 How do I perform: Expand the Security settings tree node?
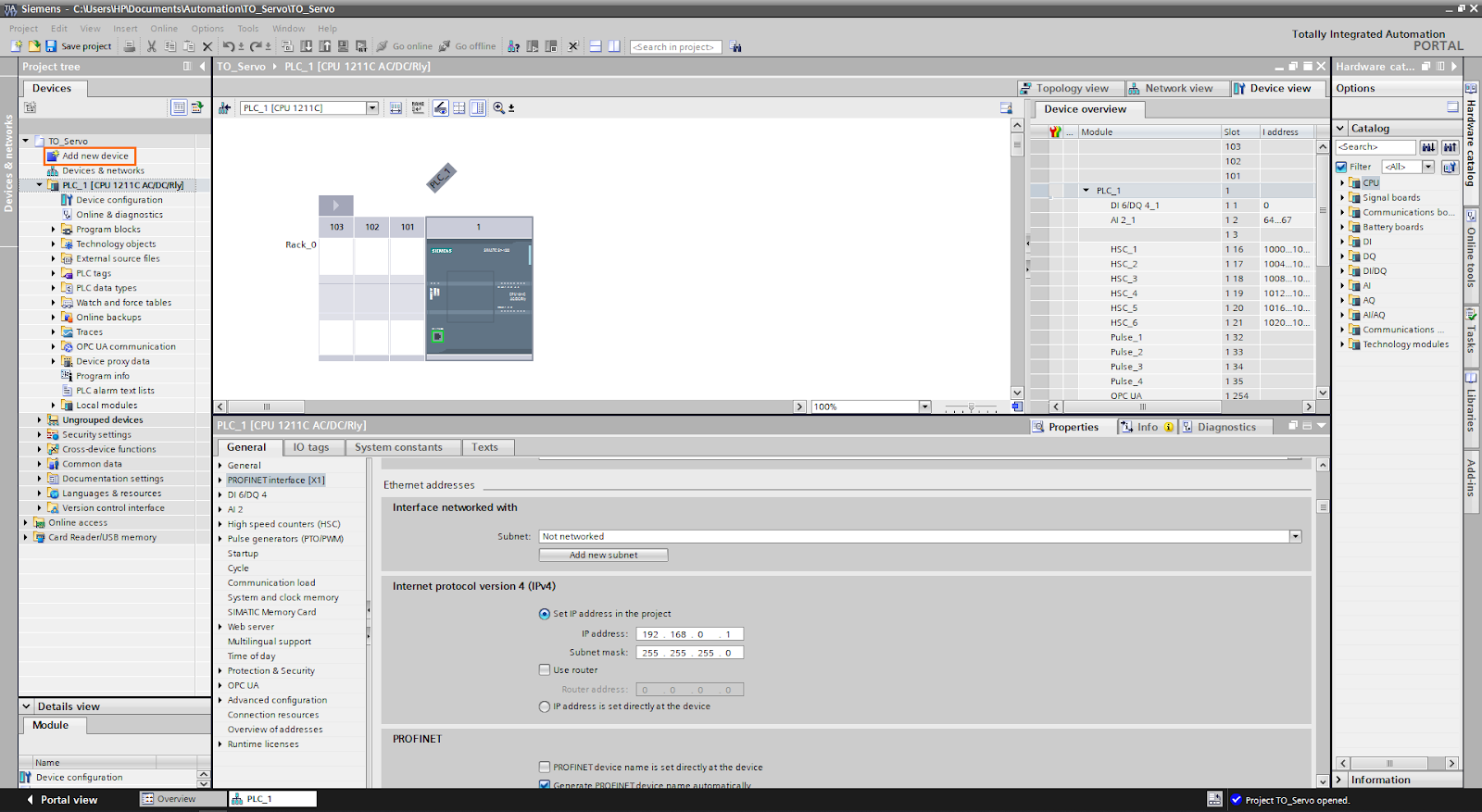pyautogui.click(x=39, y=434)
